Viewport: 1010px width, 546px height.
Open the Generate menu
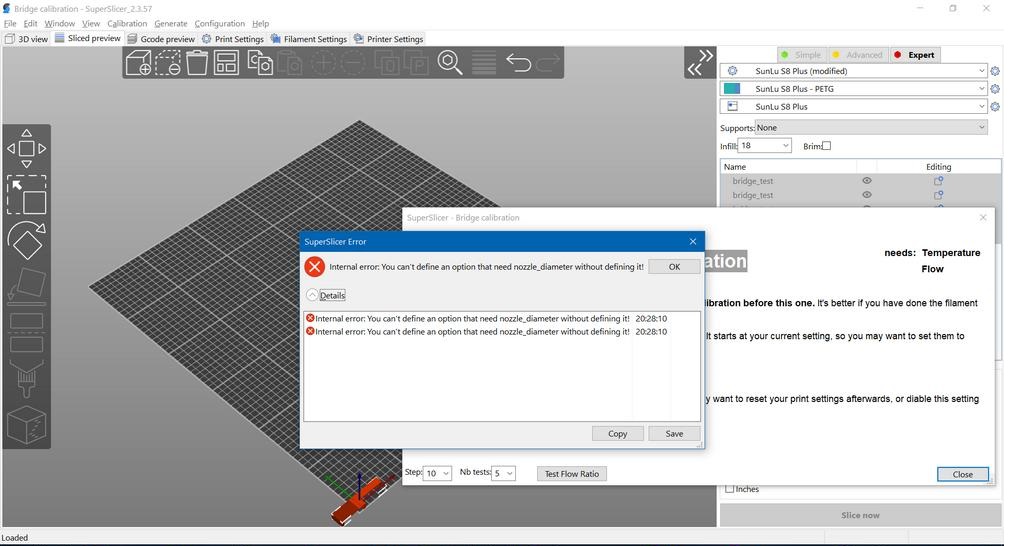(x=171, y=24)
